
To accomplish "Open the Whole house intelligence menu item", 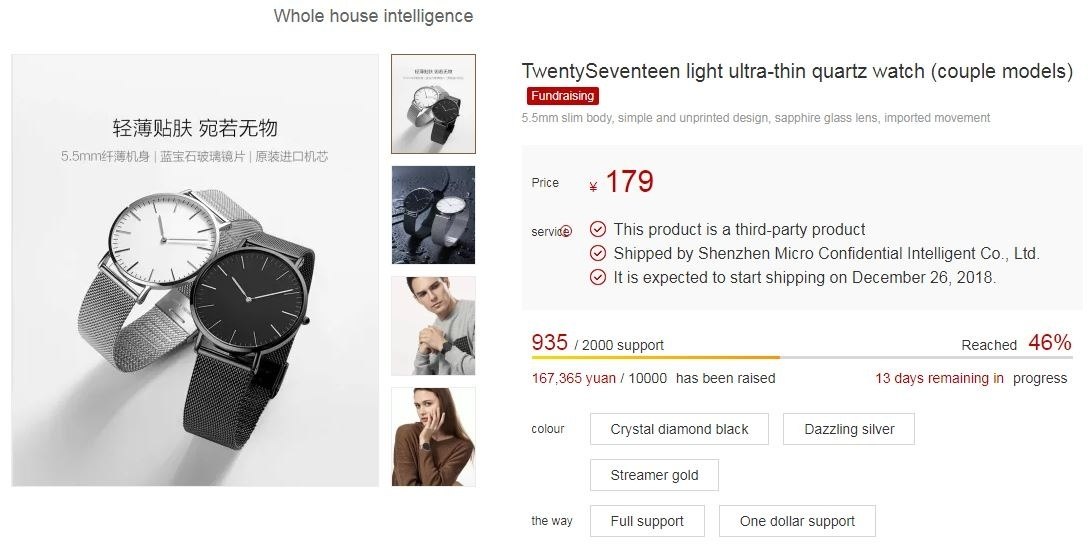I will coord(373,16).
